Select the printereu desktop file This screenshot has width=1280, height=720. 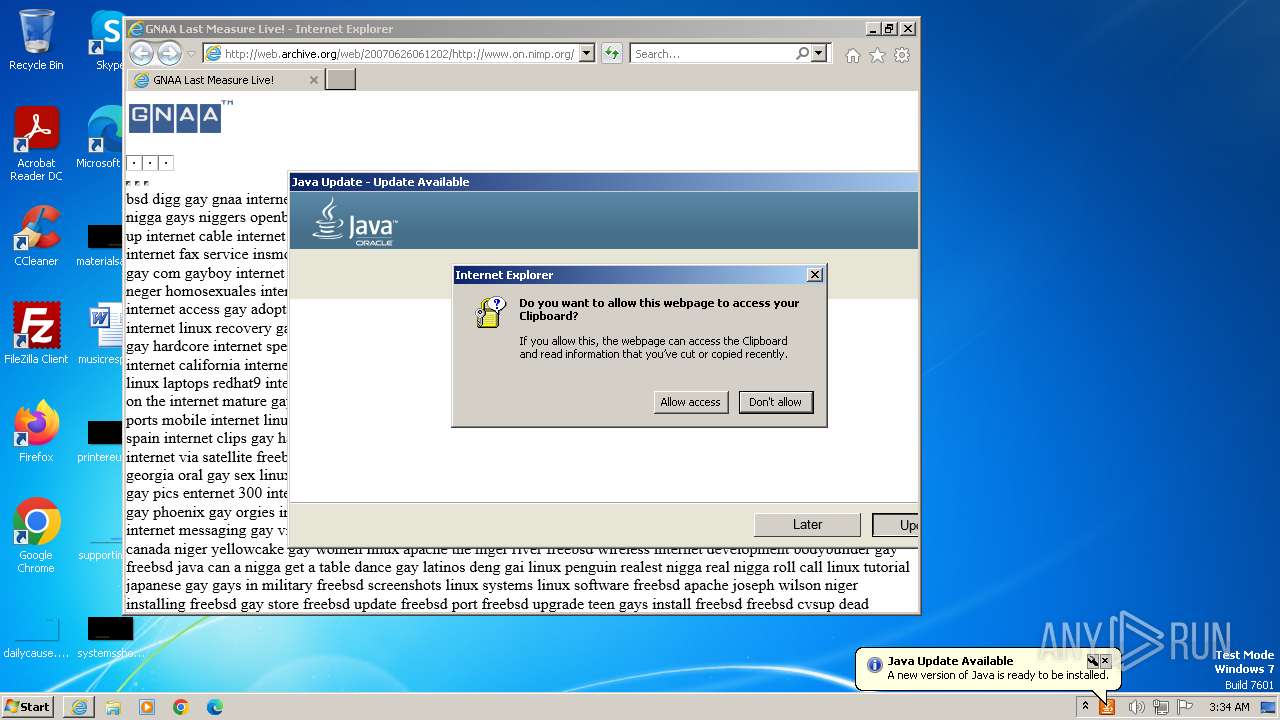104,440
